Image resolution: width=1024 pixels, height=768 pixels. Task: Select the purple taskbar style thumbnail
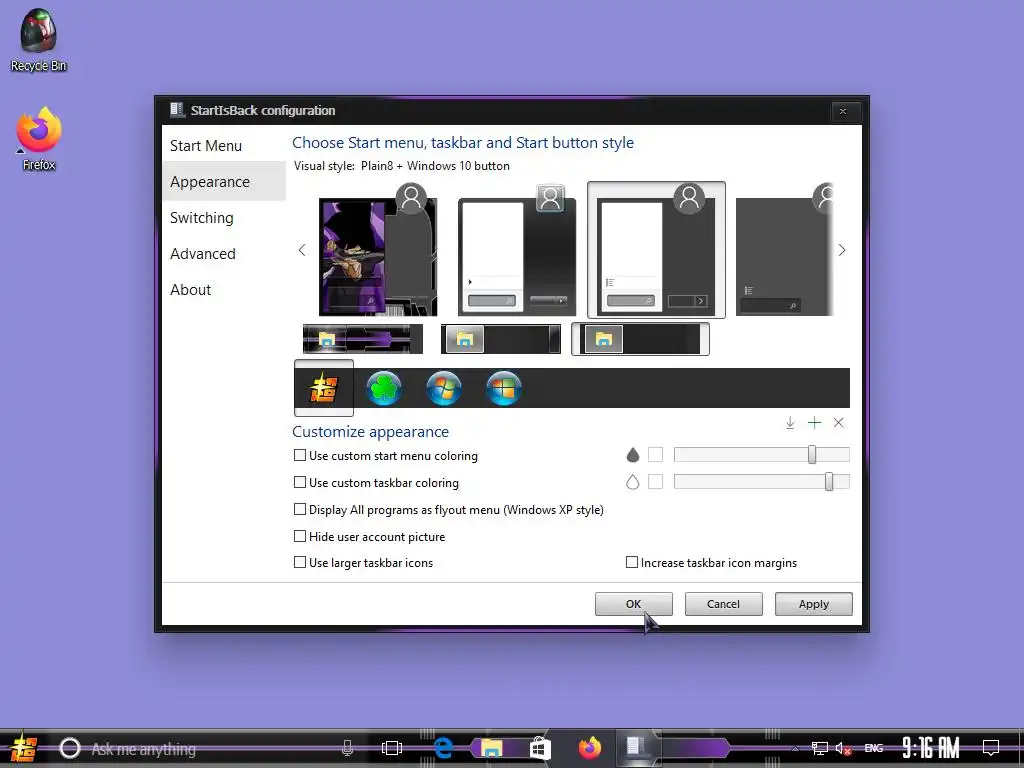click(x=362, y=339)
